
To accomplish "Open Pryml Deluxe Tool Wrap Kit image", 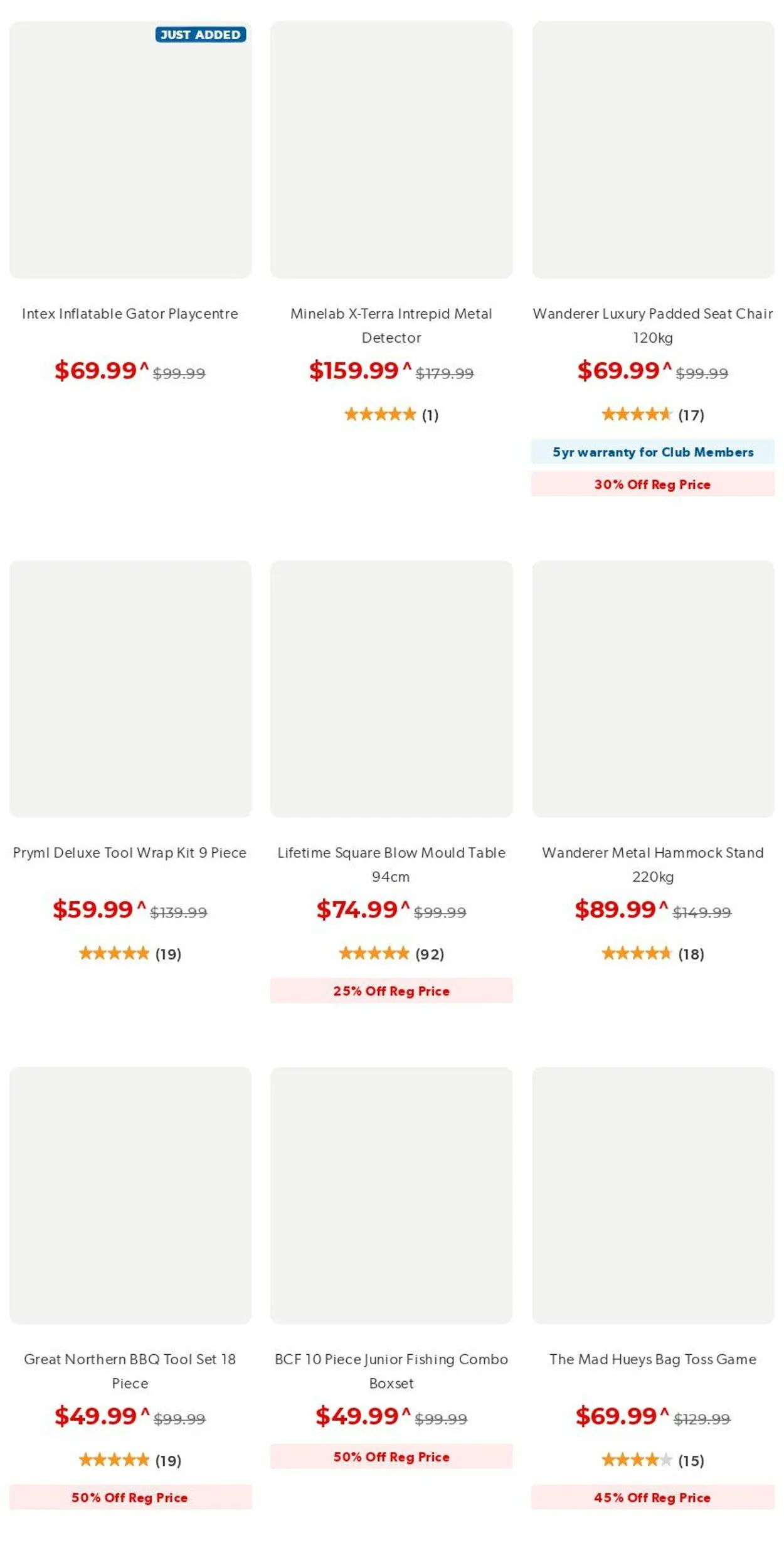I will pyautogui.click(x=130, y=688).
